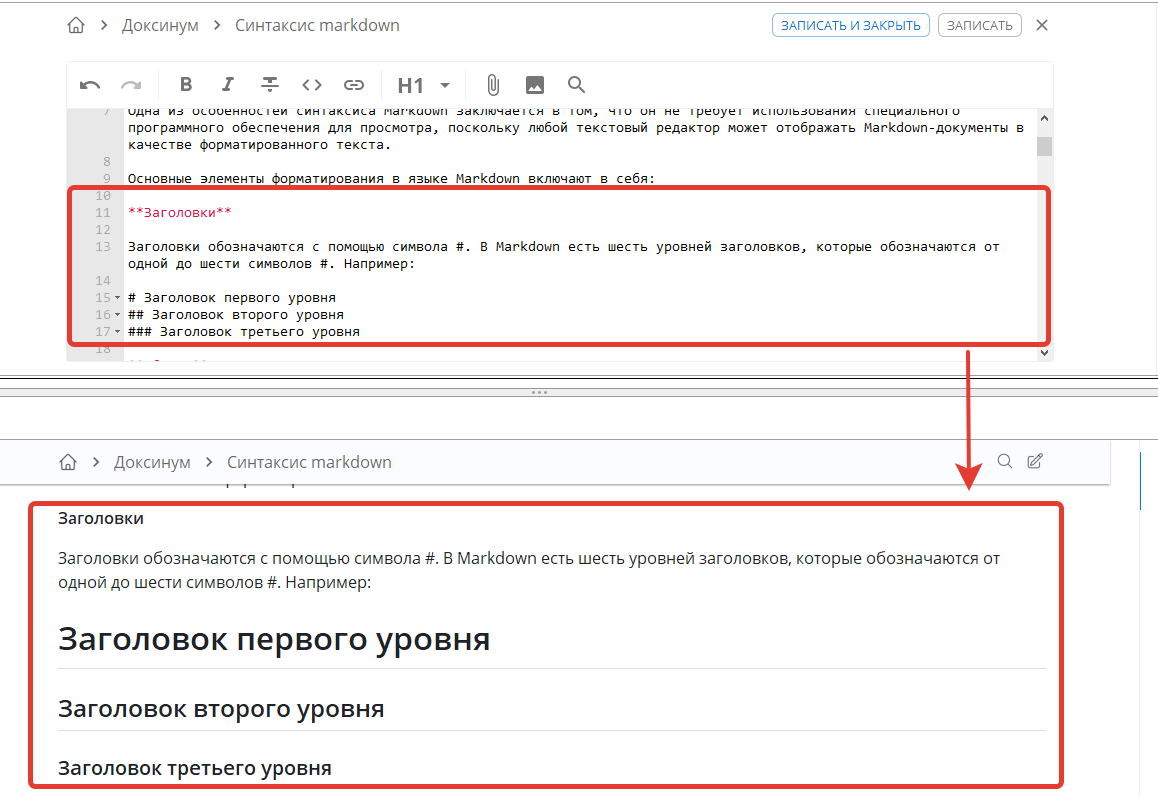Insert inline code with the code icon
This screenshot has width=1158, height=797.
click(x=312, y=85)
